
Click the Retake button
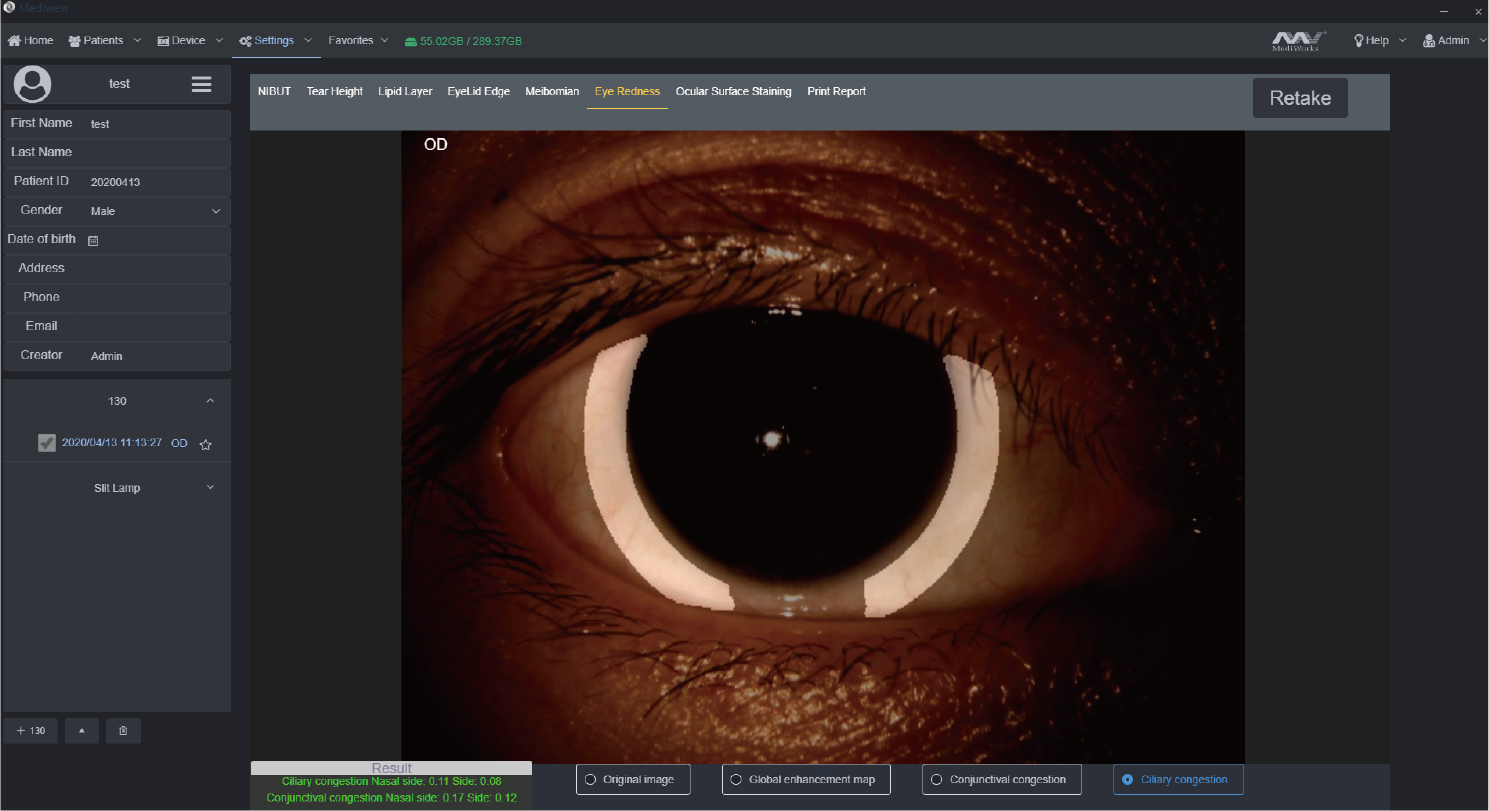coord(1300,98)
